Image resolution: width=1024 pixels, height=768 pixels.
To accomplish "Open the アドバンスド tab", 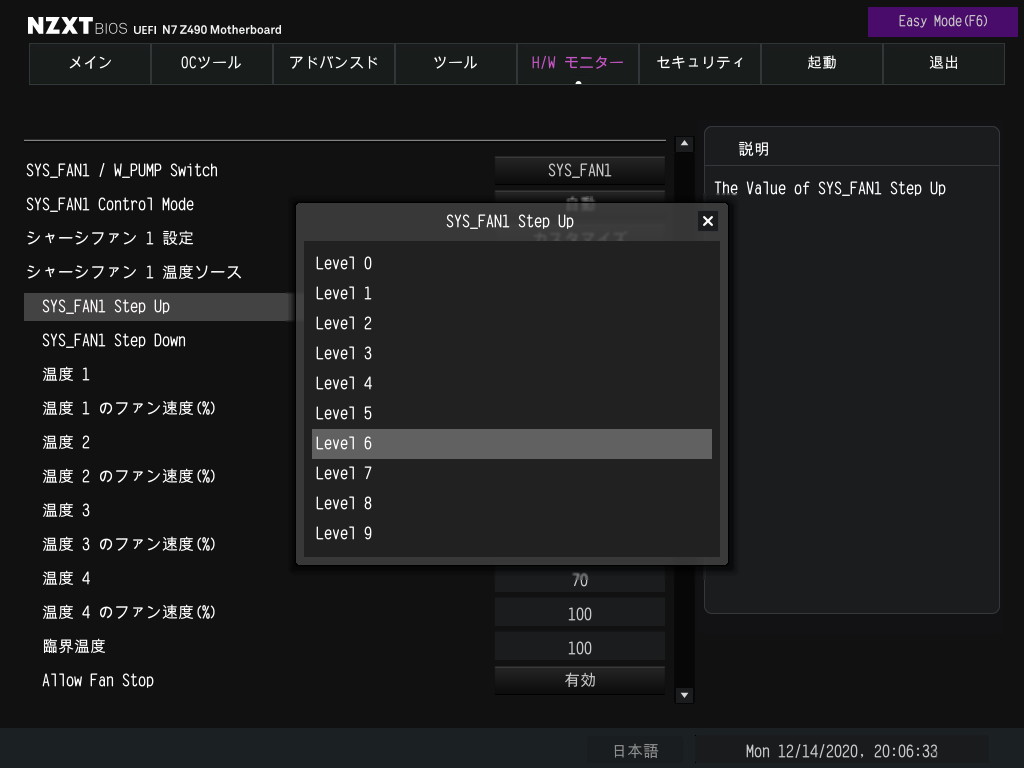I will tap(334, 63).
